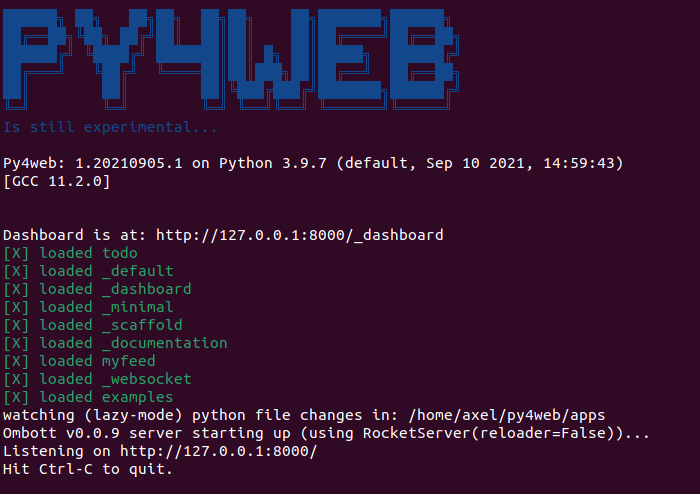Viewport: 700px width, 494px height.
Task: Click the Py4web version number 1.20210905.1
Action: (x=133, y=163)
